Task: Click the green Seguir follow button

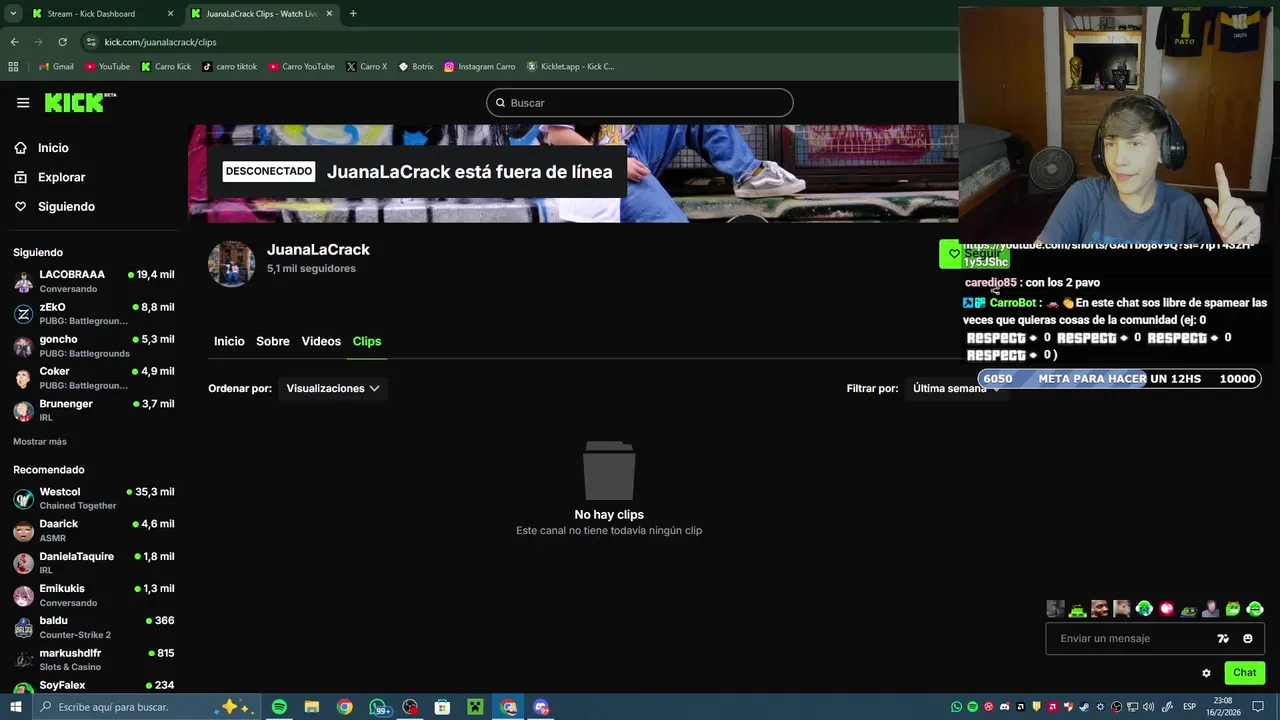Action: pyautogui.click(x=973, y=254)
